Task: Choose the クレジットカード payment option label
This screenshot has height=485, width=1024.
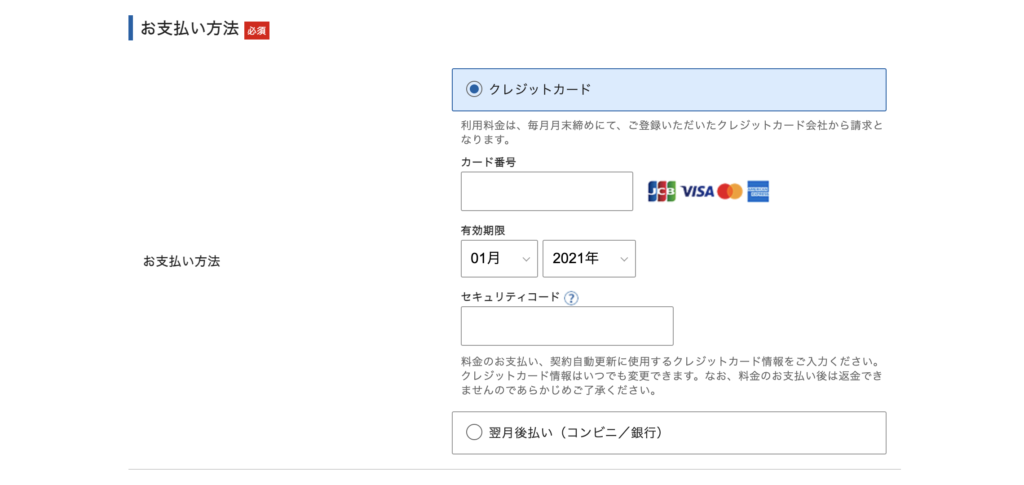Action: coord(539,89)
